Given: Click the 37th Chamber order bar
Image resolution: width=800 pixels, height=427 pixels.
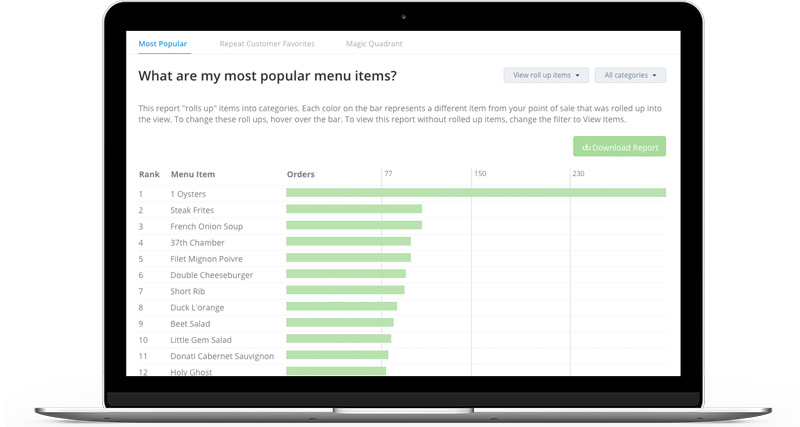Looking at the screenshot, I should tap(348, 242).
